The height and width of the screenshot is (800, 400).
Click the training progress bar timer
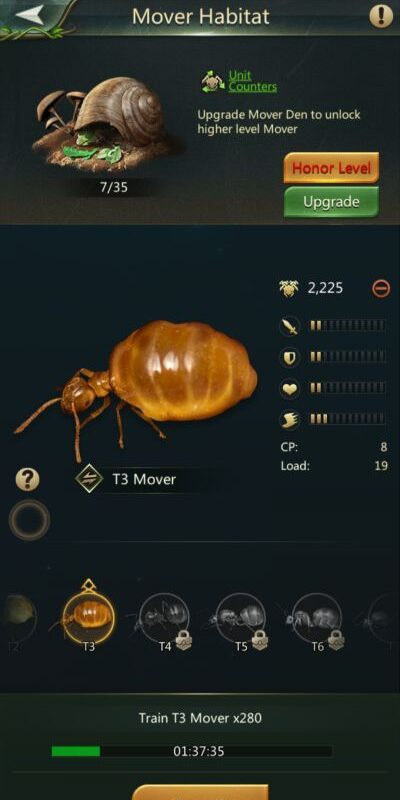coord(192,751)
